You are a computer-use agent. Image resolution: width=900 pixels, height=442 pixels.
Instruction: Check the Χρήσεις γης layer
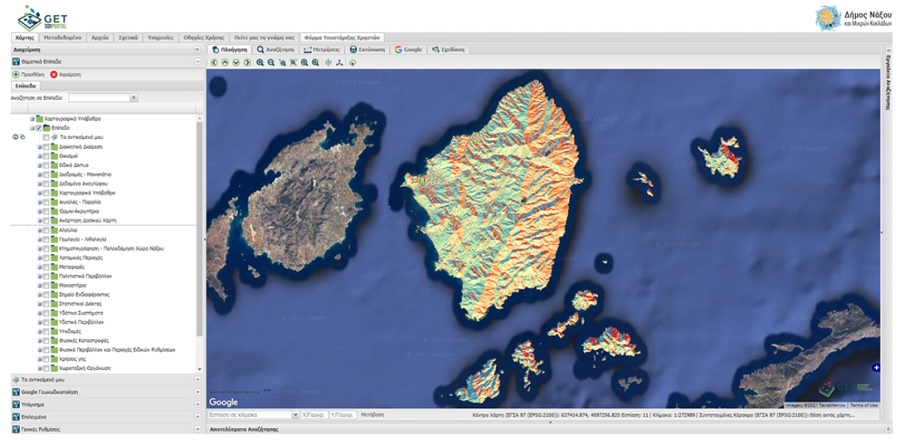point(46,358)
